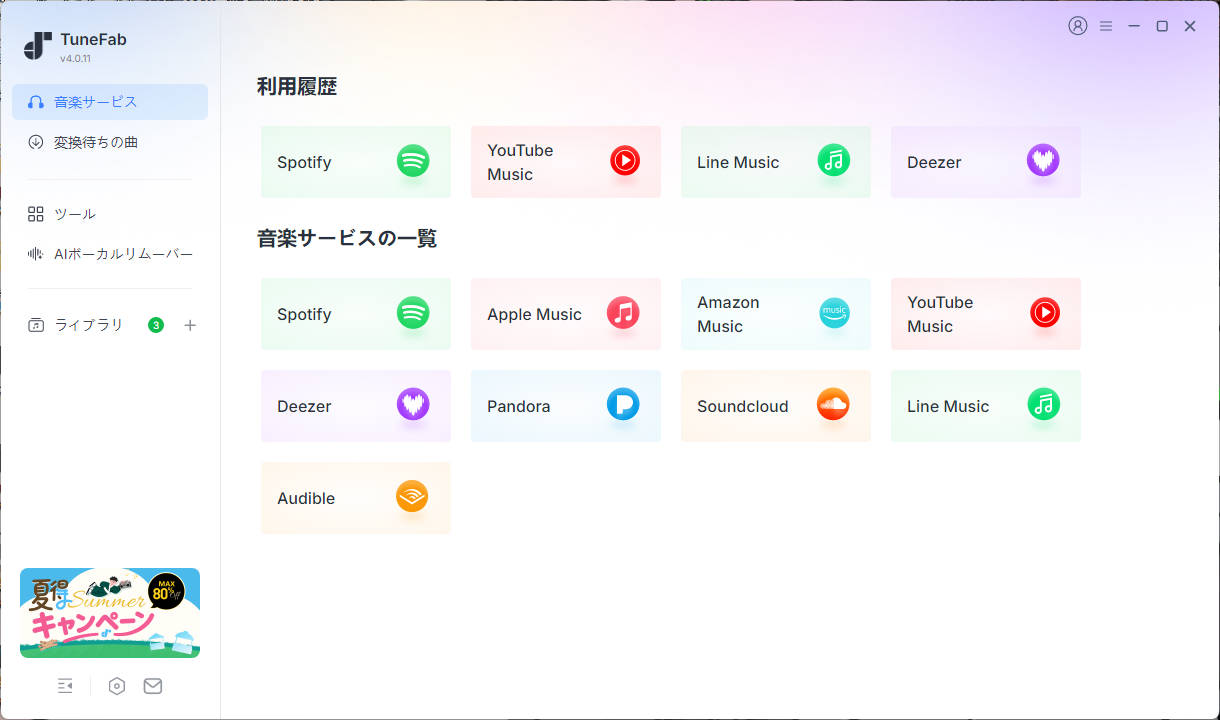
Task: Select 音楽サービス in the sidebar
Action: [110, 102]
